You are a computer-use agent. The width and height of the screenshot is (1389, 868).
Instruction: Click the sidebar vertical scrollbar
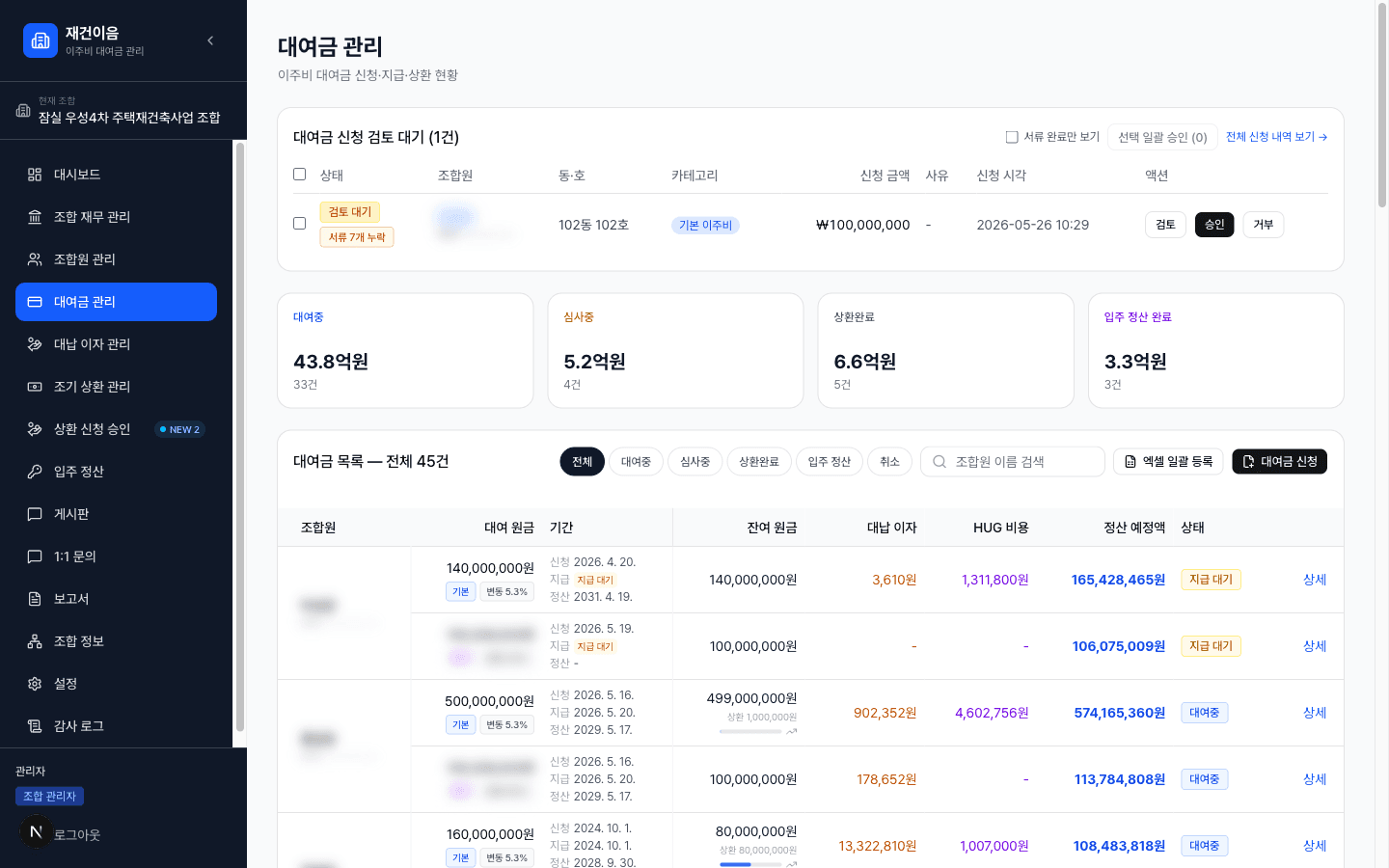[239, 439]
